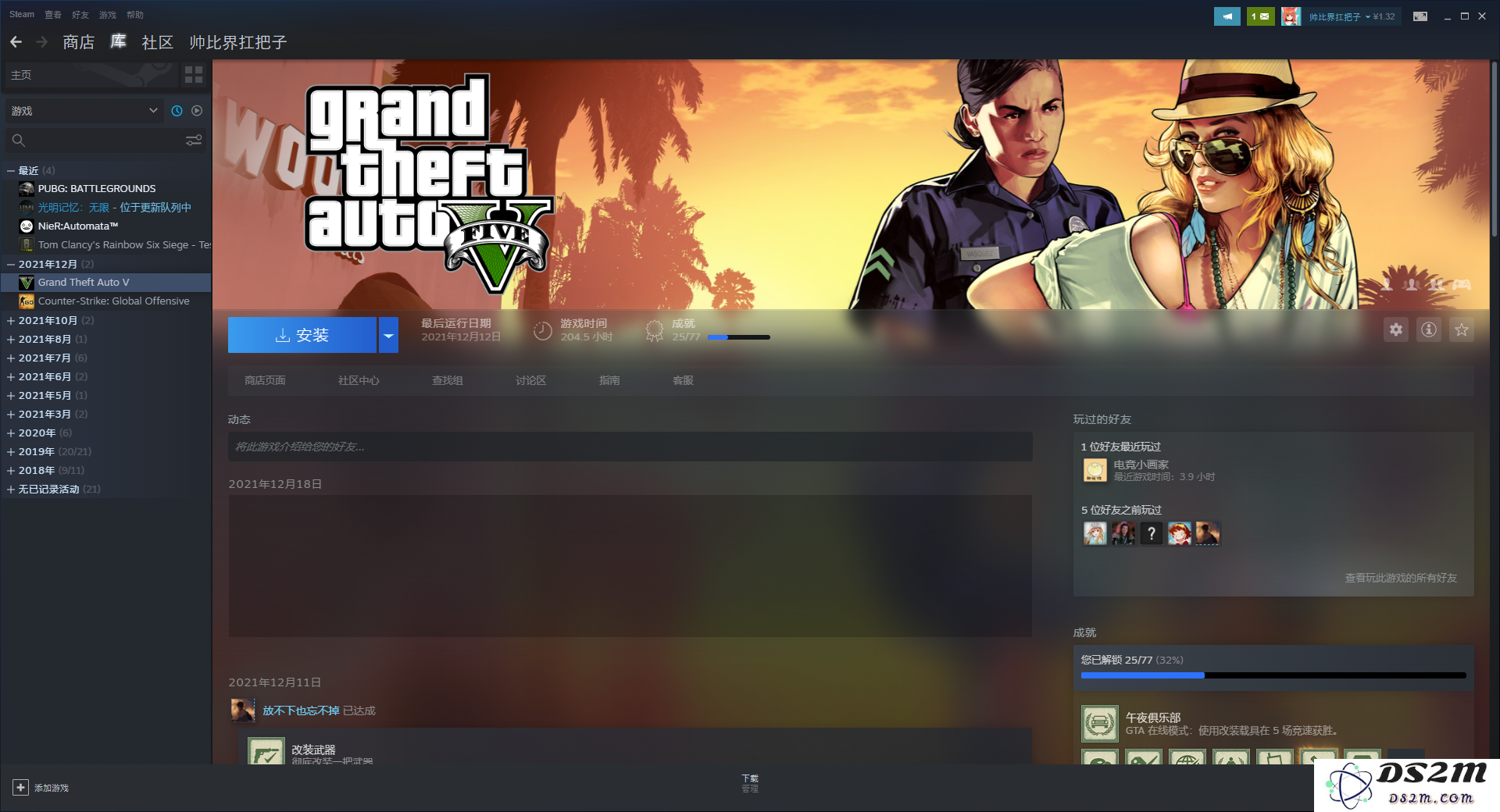This screenshot has width=1500, height=812.
Task: Expand the 2019年 group
Action: (x=11, y=451)
